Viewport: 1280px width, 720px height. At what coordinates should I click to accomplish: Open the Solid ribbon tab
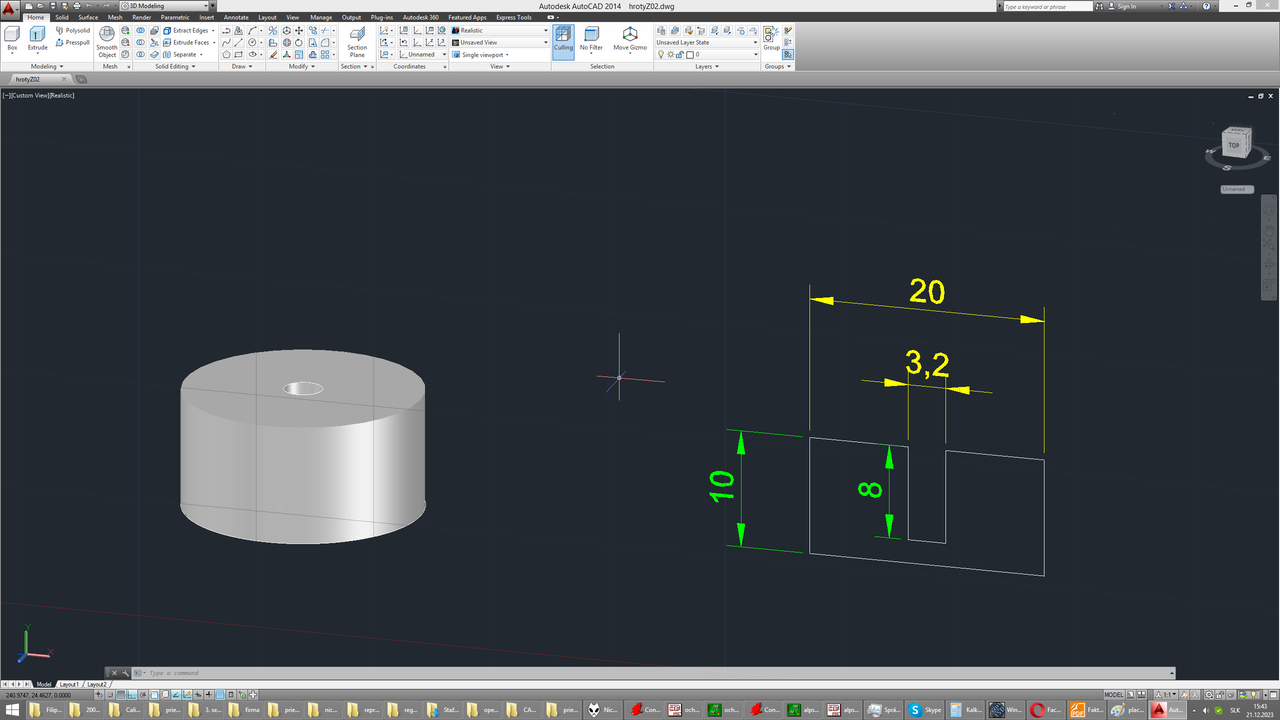(x=62, y=17)
